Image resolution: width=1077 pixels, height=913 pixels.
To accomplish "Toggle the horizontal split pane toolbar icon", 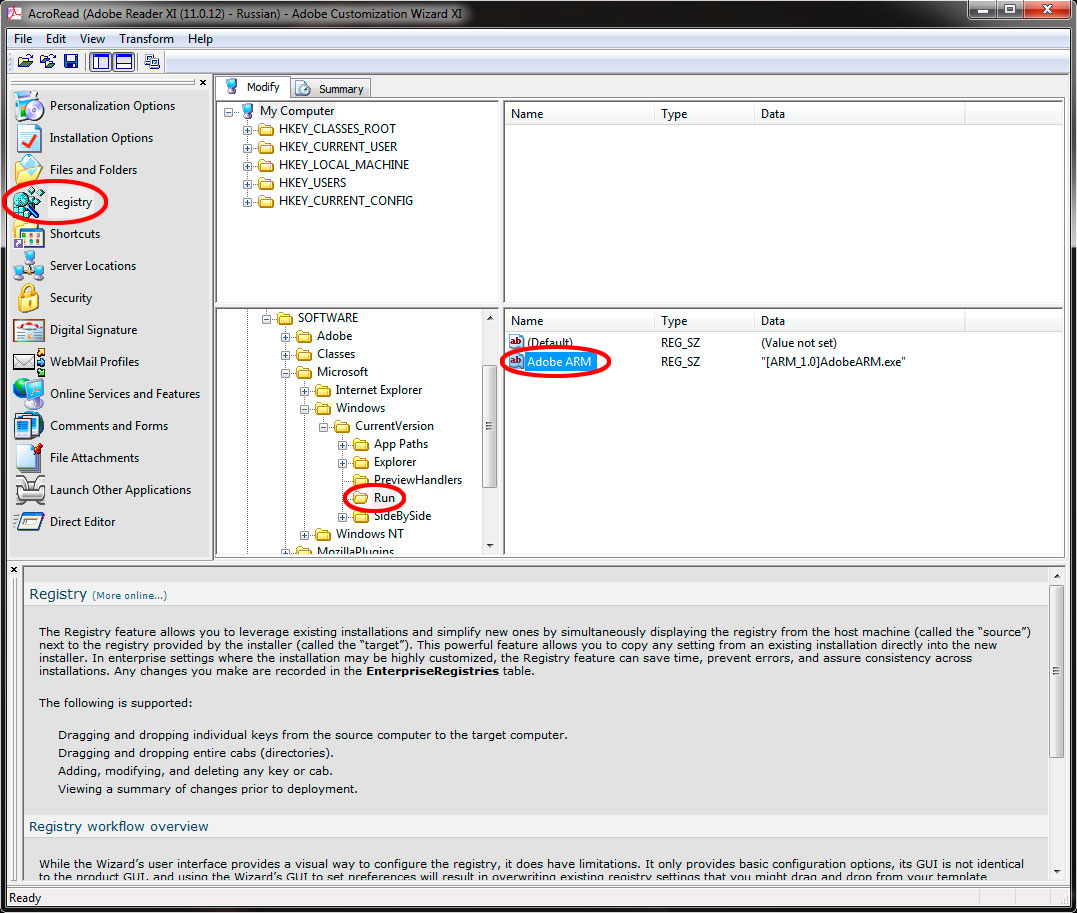I will (x=124, y=62).
